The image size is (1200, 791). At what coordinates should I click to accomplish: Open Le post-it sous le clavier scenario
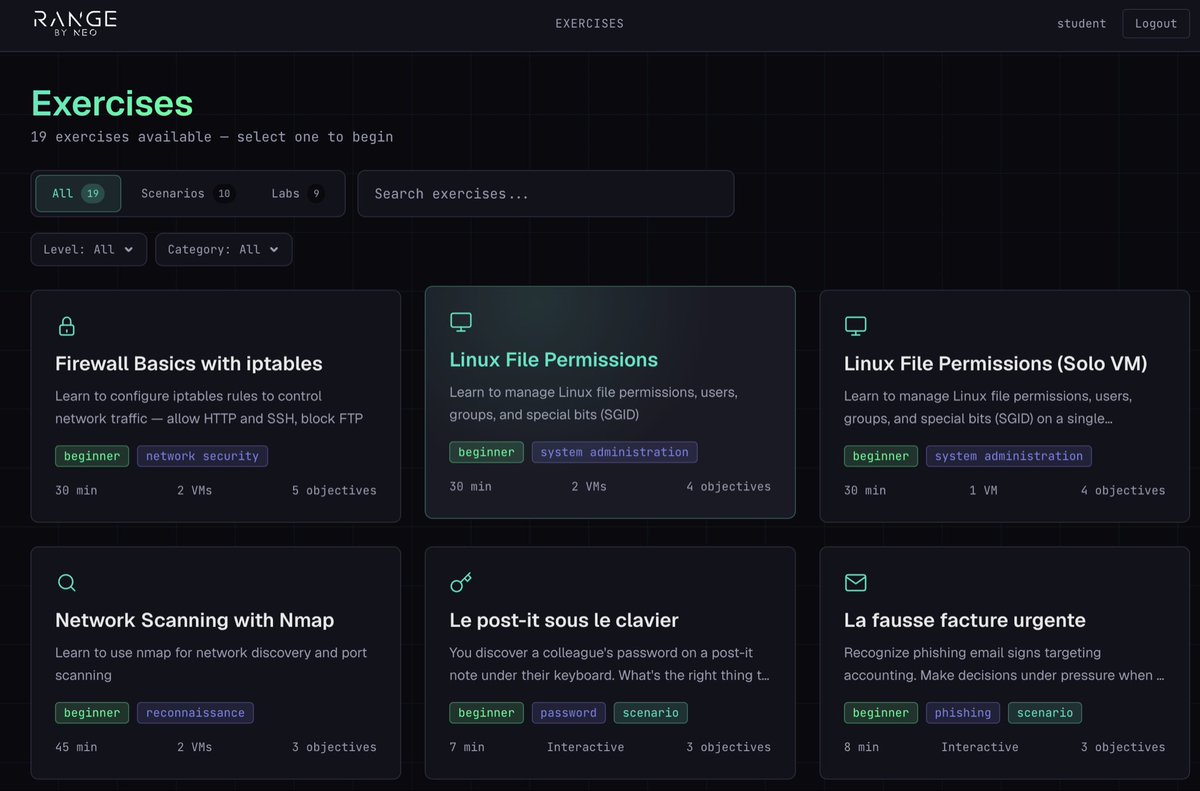click(564, 620)
